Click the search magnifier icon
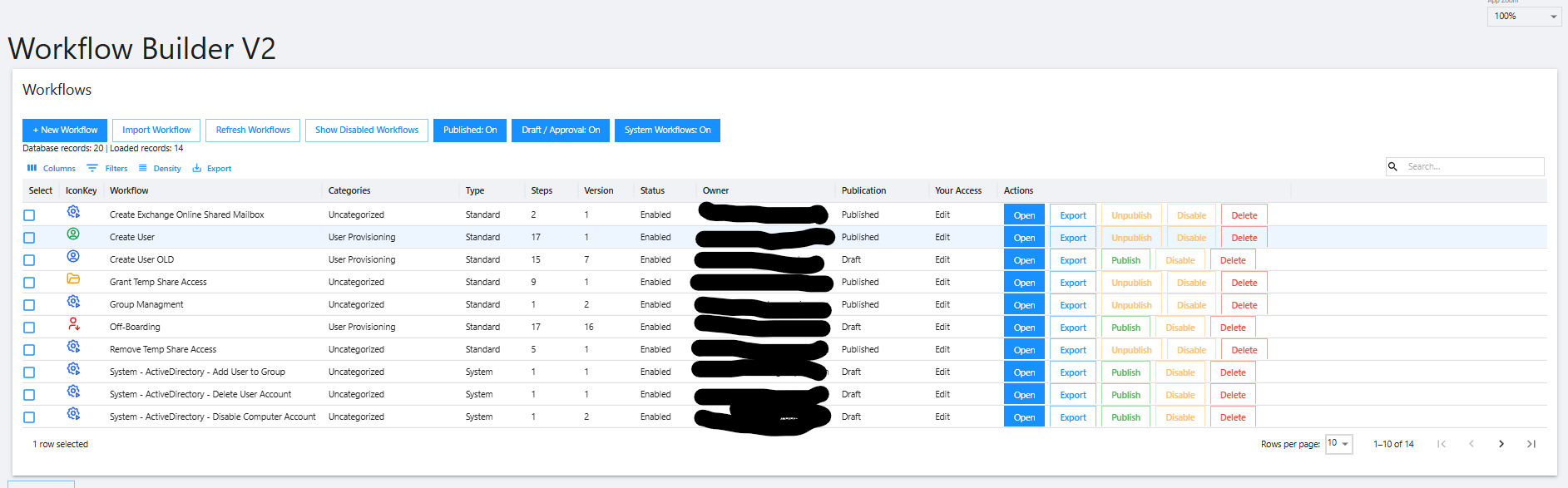Screen dimensions: 1568x488 (x=1392, y=166)
